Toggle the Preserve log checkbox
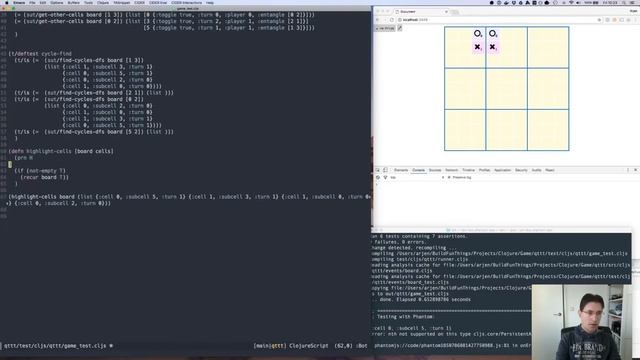This screenshot has height=360, width=640. [449, 178]
